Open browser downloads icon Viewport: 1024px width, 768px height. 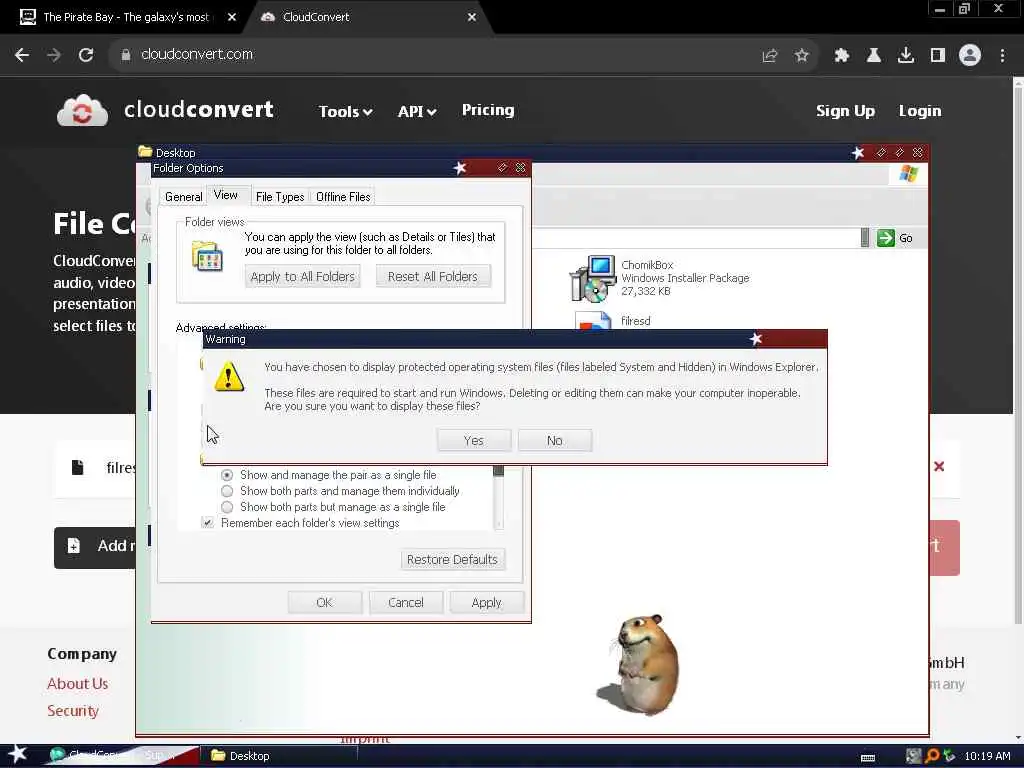905,56
